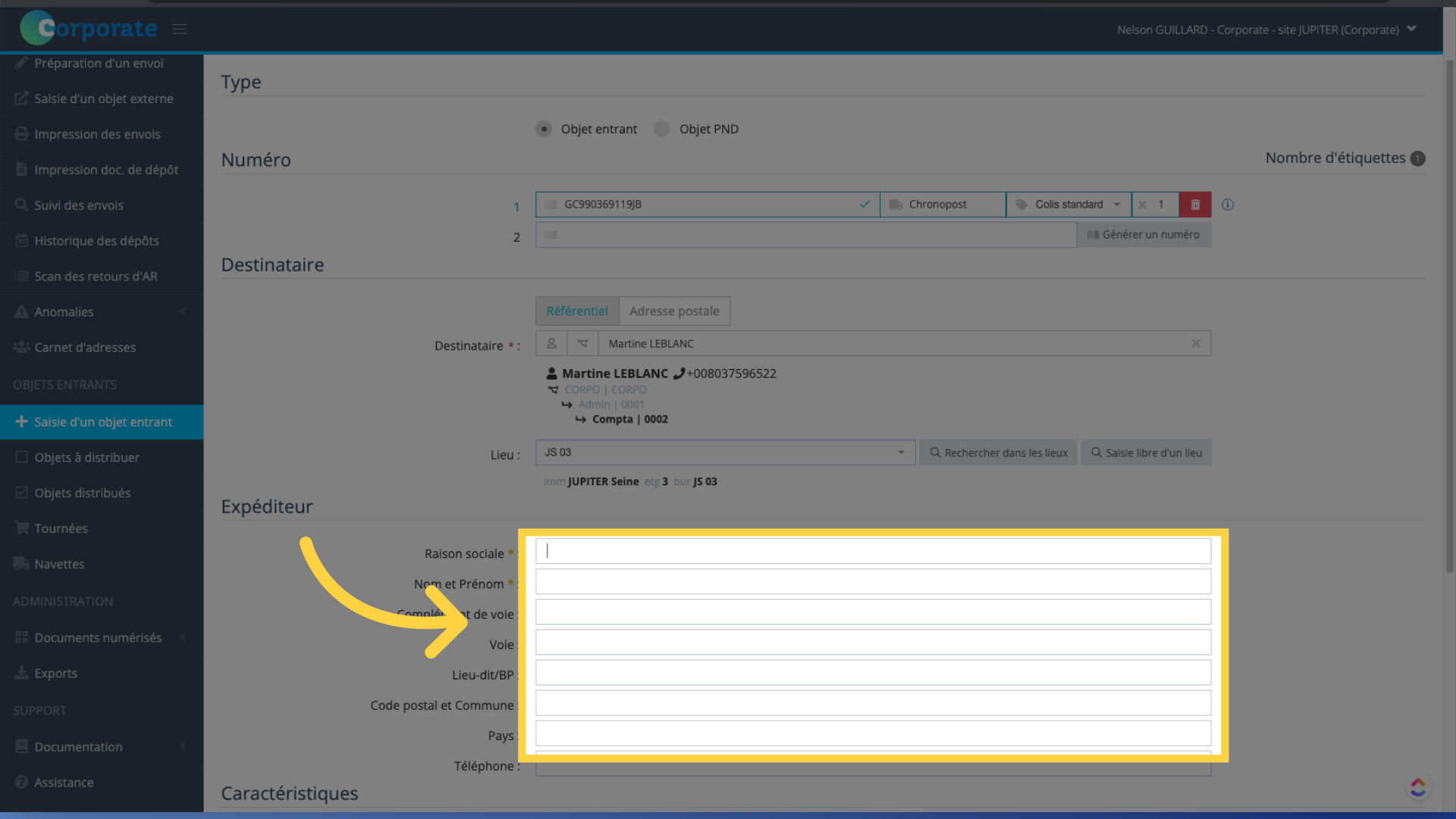
Task: Click the refresh/spinner icon bottom right
Action: (1418, 788)
